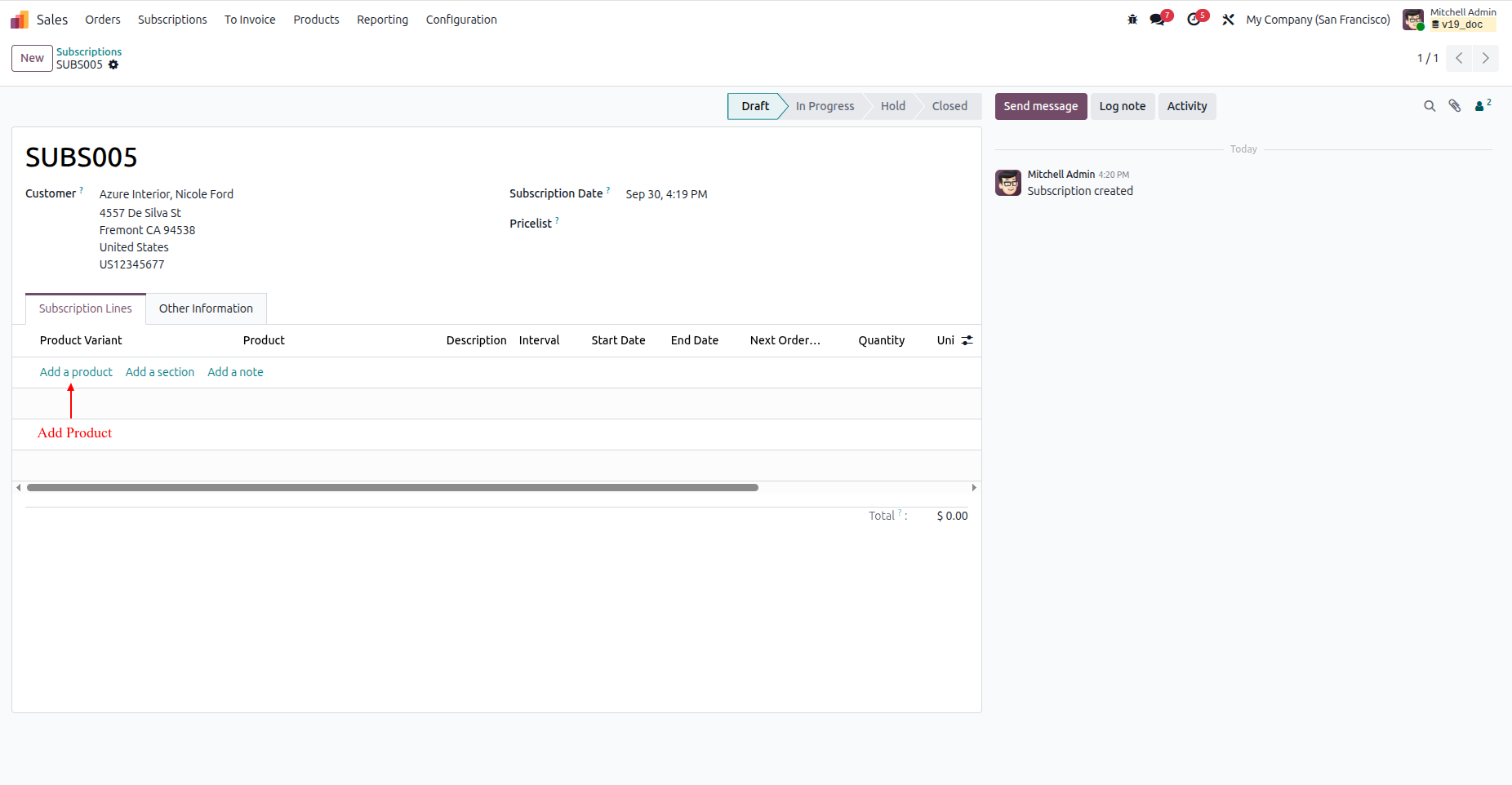
Task: Click Subscriptions breadcrumb link
Action: pos(89,51)
